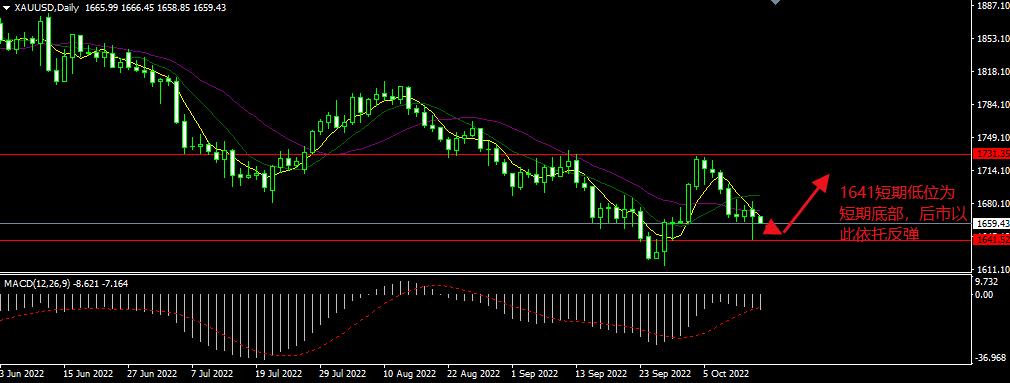Select the XAUUSD,Daily chart title

40,8
